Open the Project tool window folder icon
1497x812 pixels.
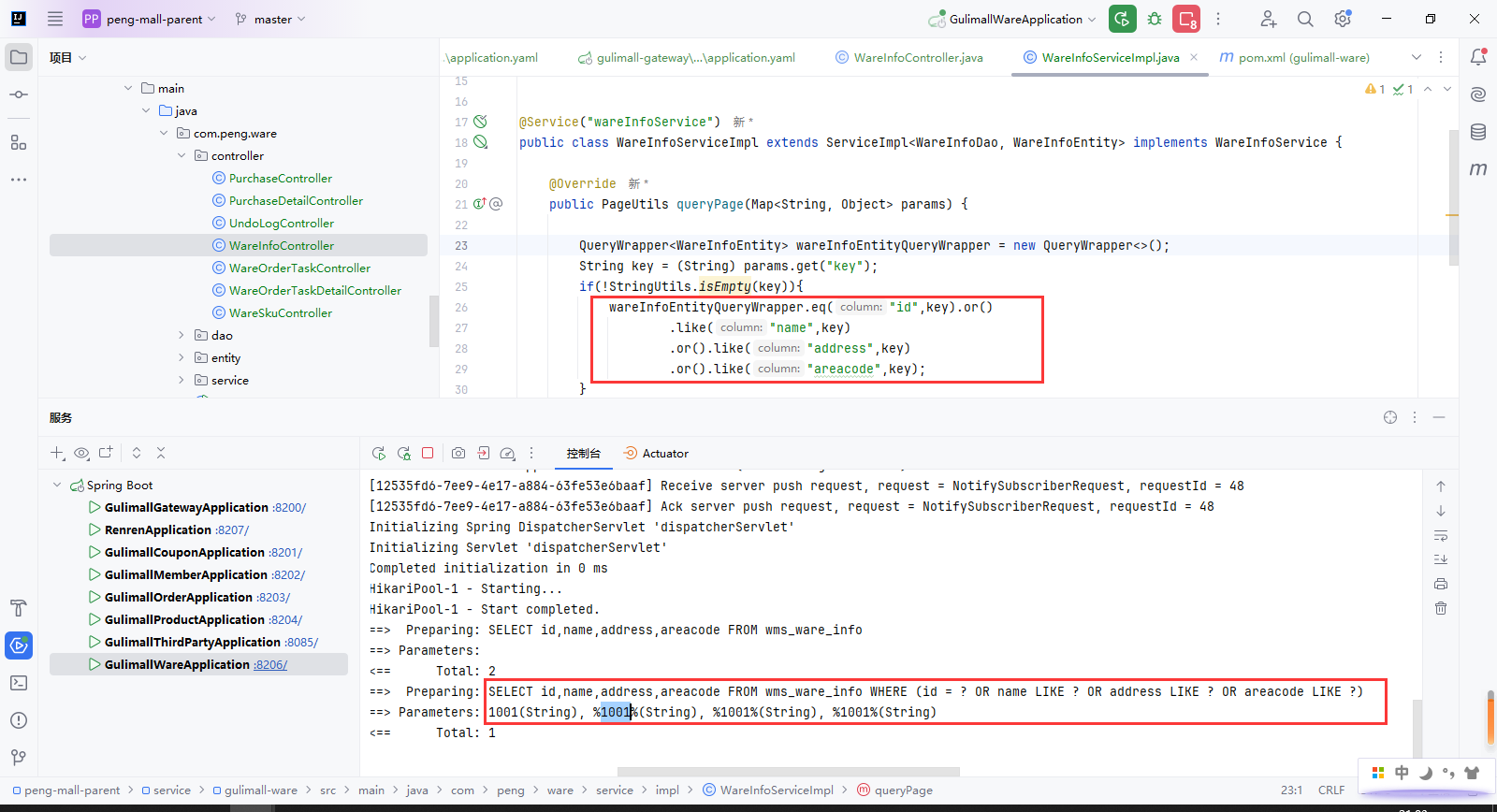(x=19, y=57)
